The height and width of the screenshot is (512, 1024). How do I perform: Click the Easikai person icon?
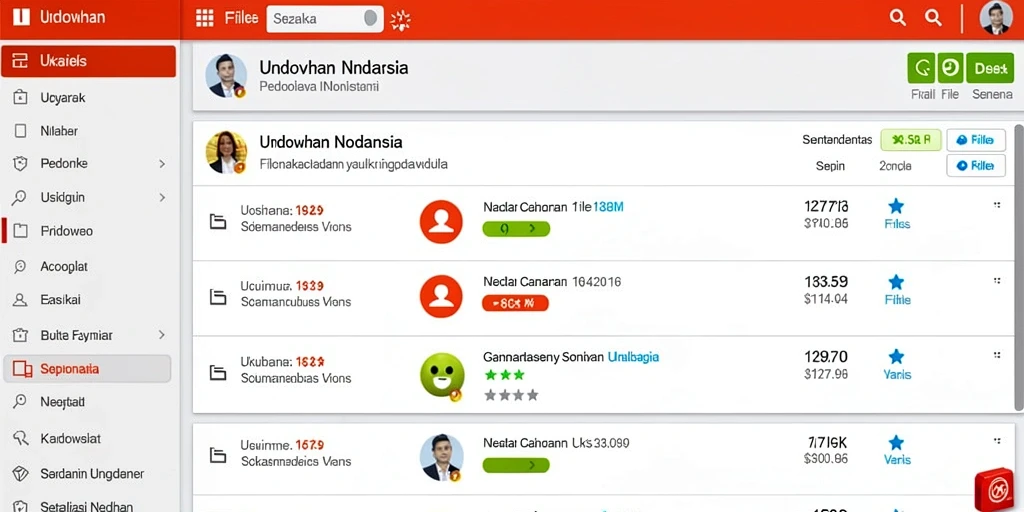(x=20, y=300)
